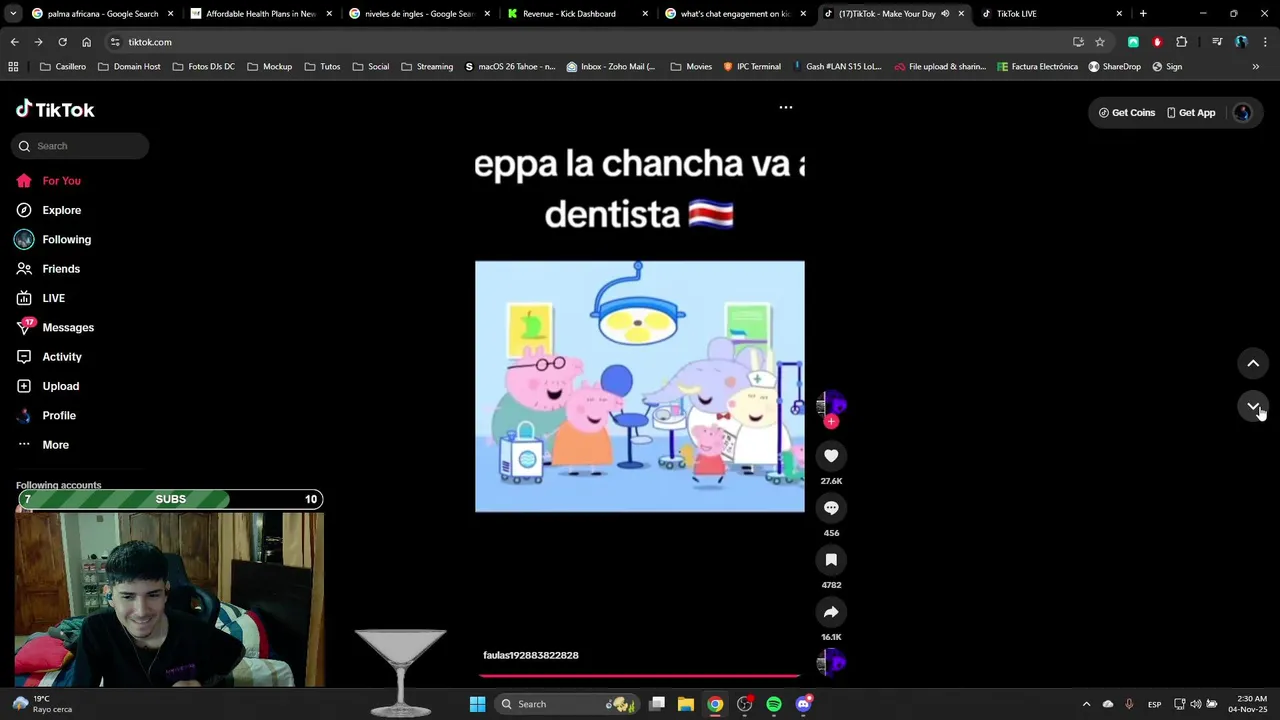The image size is (1280, 720).
Task: Switch to the what's chat engagement tab
Action: click(x=735, y=14)
